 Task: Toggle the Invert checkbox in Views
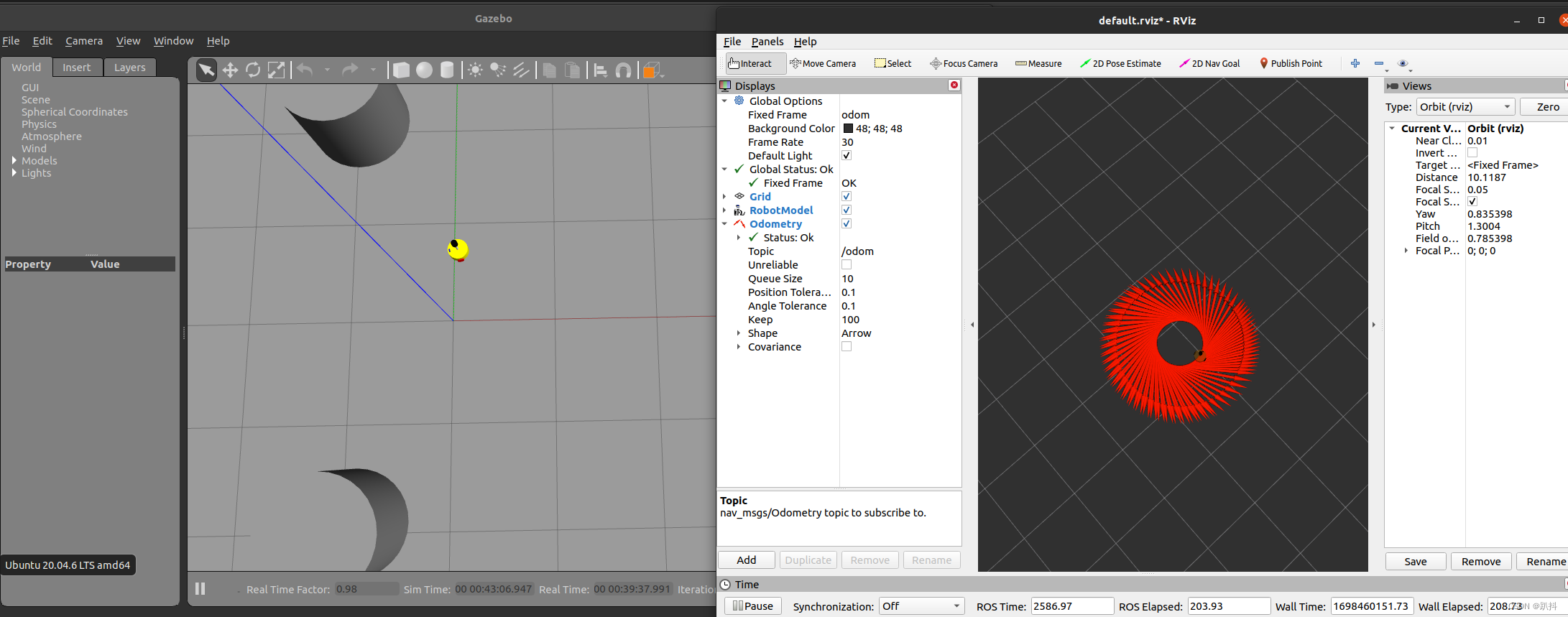pyautogui.click(x=1472, y=152)
